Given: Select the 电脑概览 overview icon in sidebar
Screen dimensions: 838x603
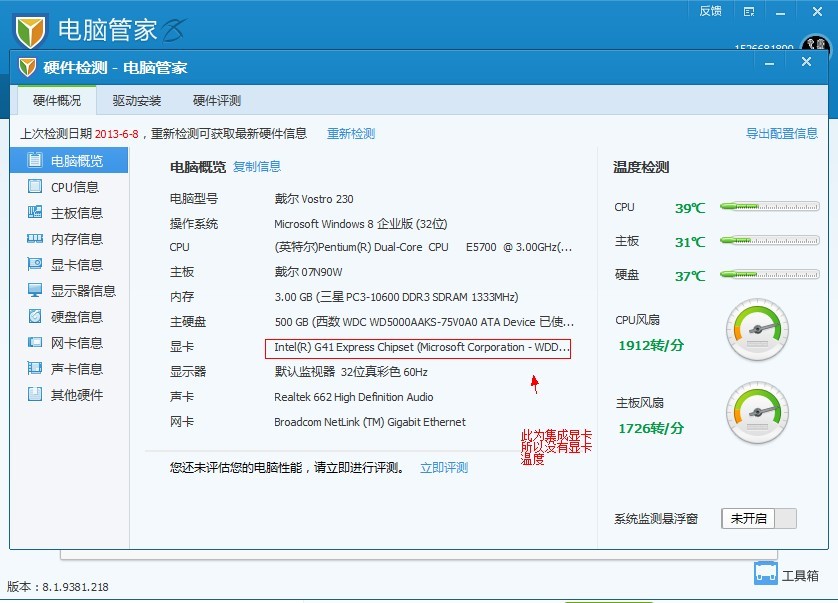Looking at the screenshot, I should pyautogui.click(x=35, y=160).
